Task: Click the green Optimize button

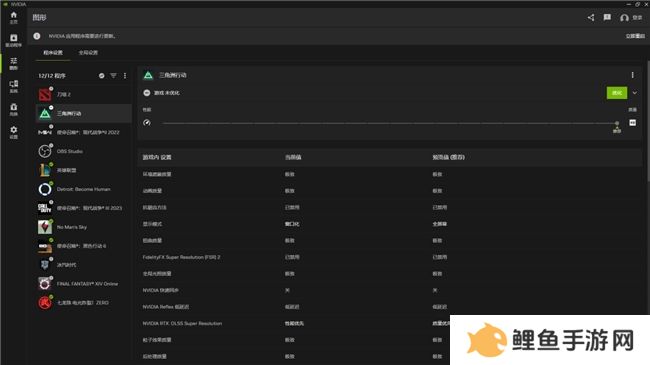Action: point(617,93)
